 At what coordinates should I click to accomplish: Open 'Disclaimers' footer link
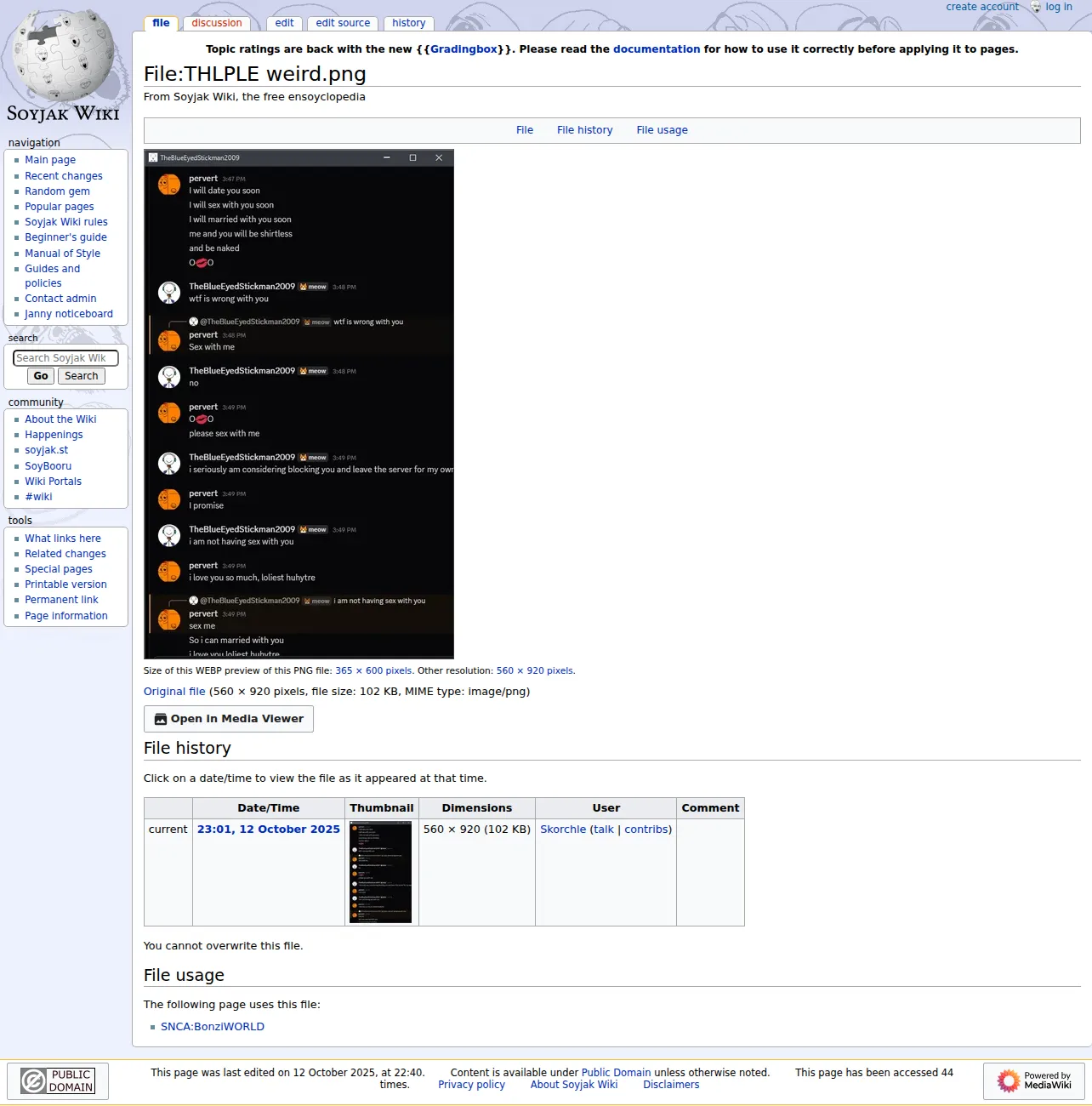click(671, 1085)
